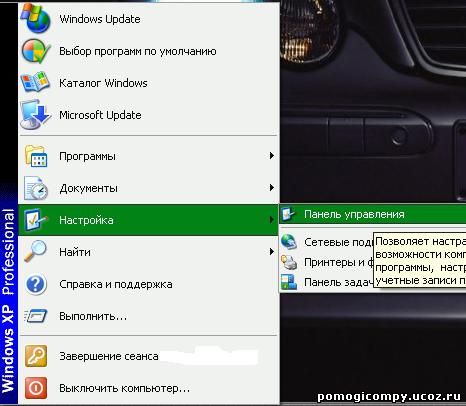Open Принтеры и факсы entry
Image resolution: width=466 pixels, height=406 pixels.
tap(327, 262)
